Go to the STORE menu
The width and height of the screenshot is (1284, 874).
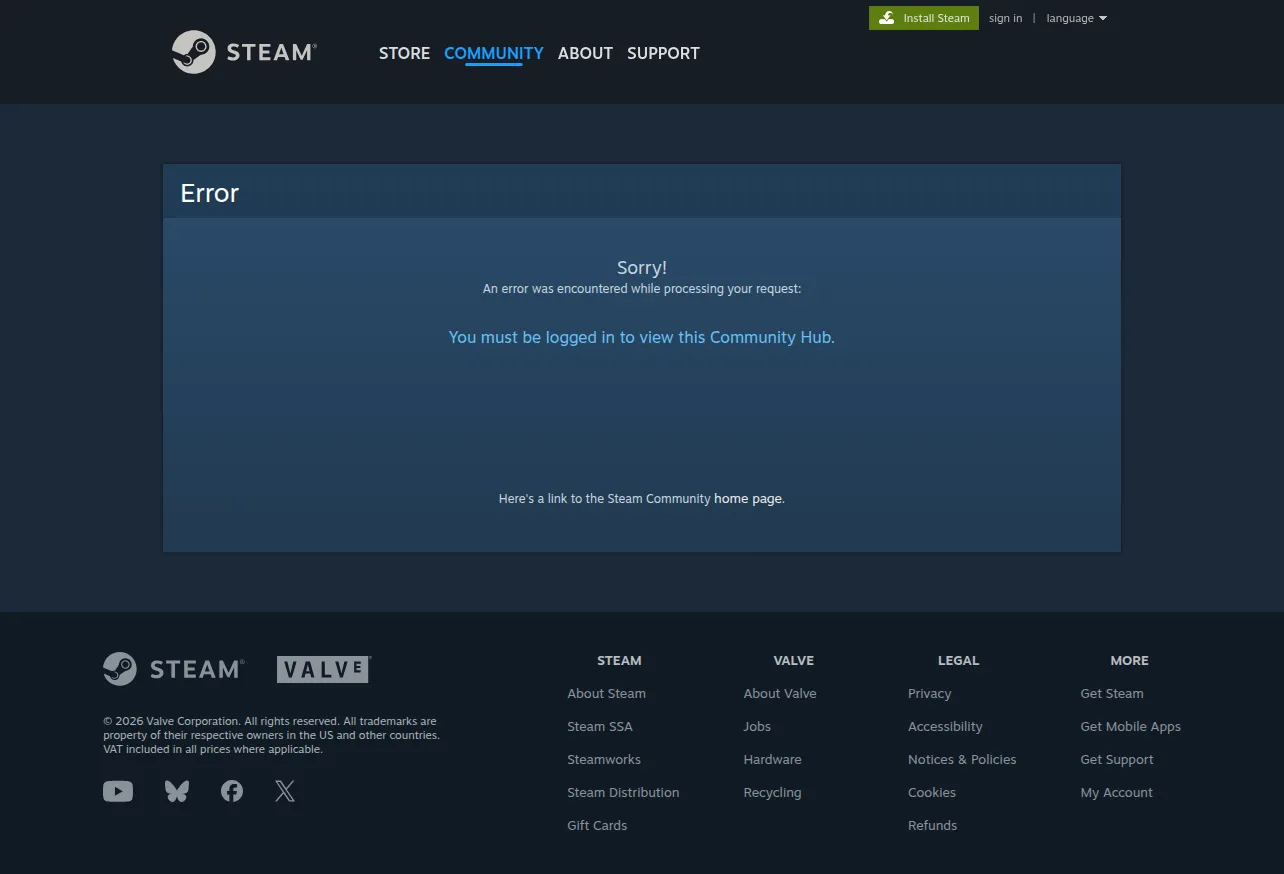[x=404, y=53]
